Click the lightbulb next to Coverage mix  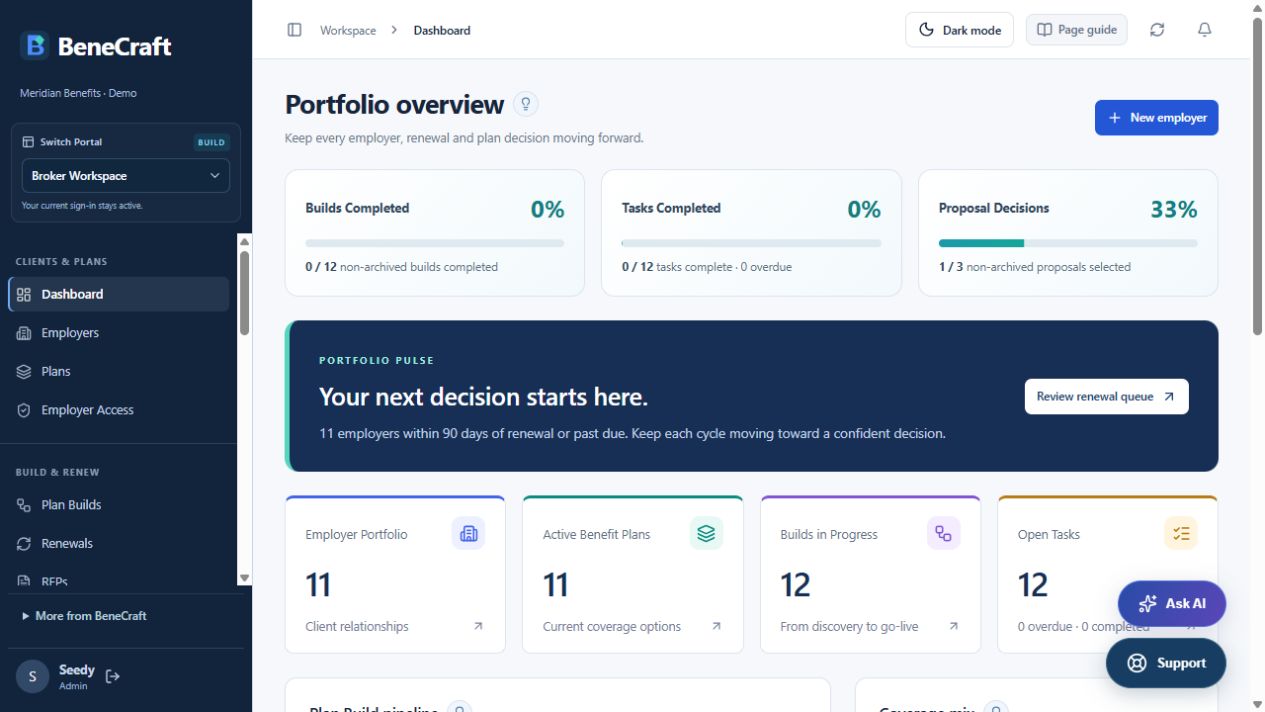coord(995,708)
